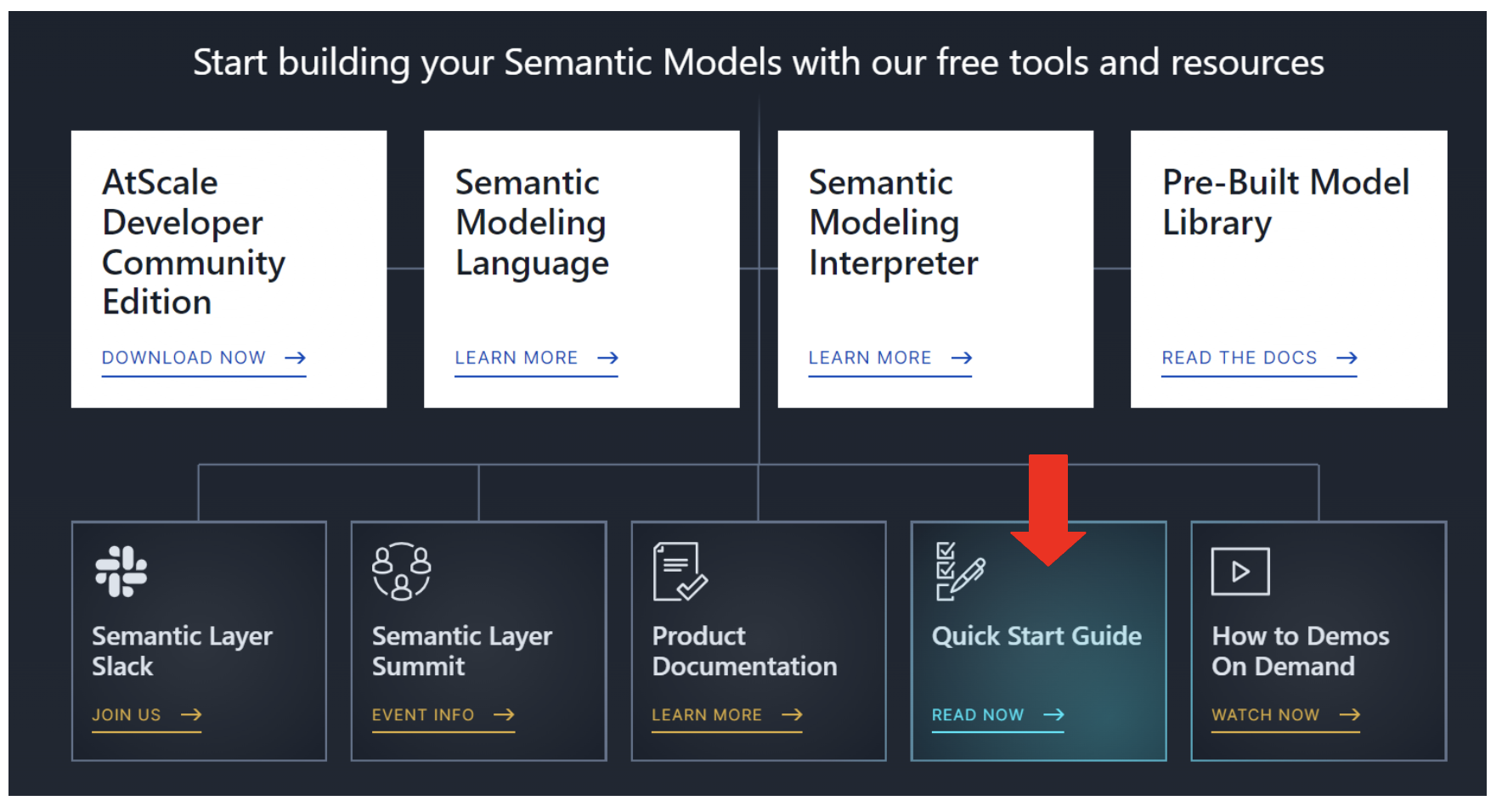
Task: Click the video play icon for demos
Action: point(1239,571)
